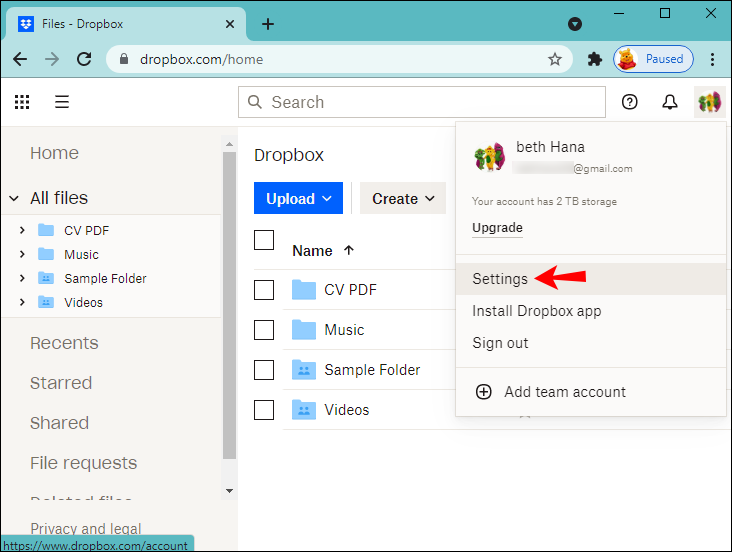Click the plus icon beside Add team account
The image size is (732, 552).
point(484,392)
